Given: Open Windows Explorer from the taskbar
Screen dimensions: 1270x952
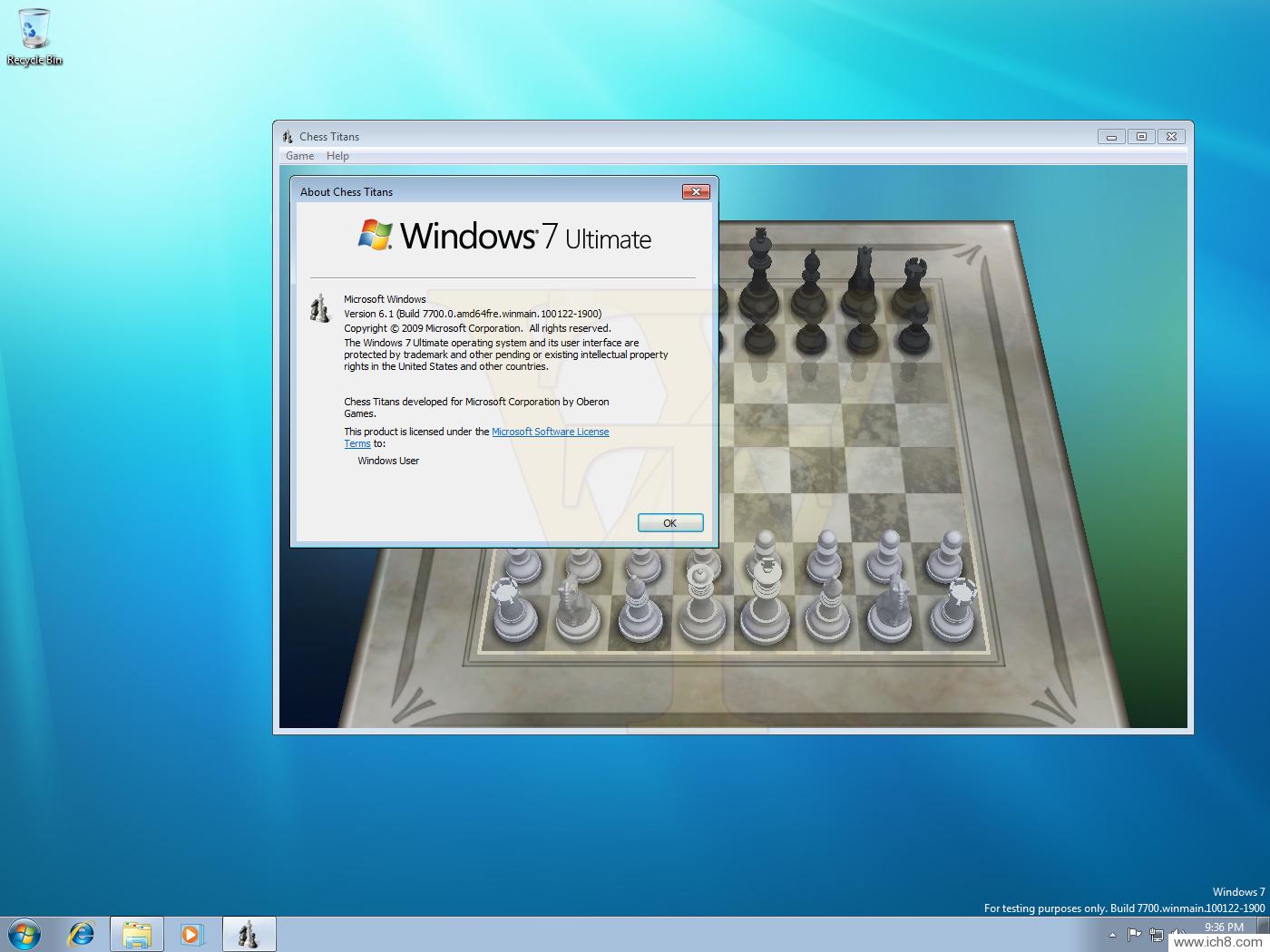Looking at the screenshot, I should point(137,933).
